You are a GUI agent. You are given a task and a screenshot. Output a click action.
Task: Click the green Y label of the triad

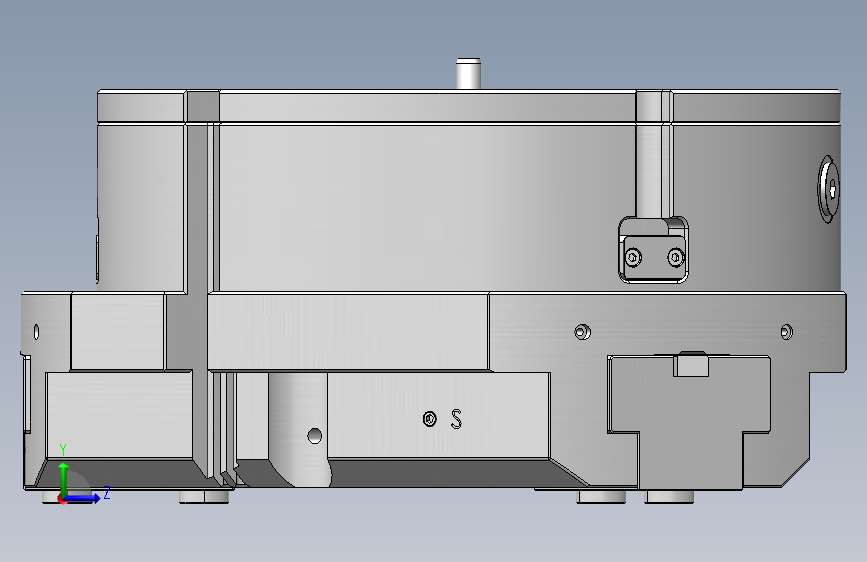[x=63, y=450]
